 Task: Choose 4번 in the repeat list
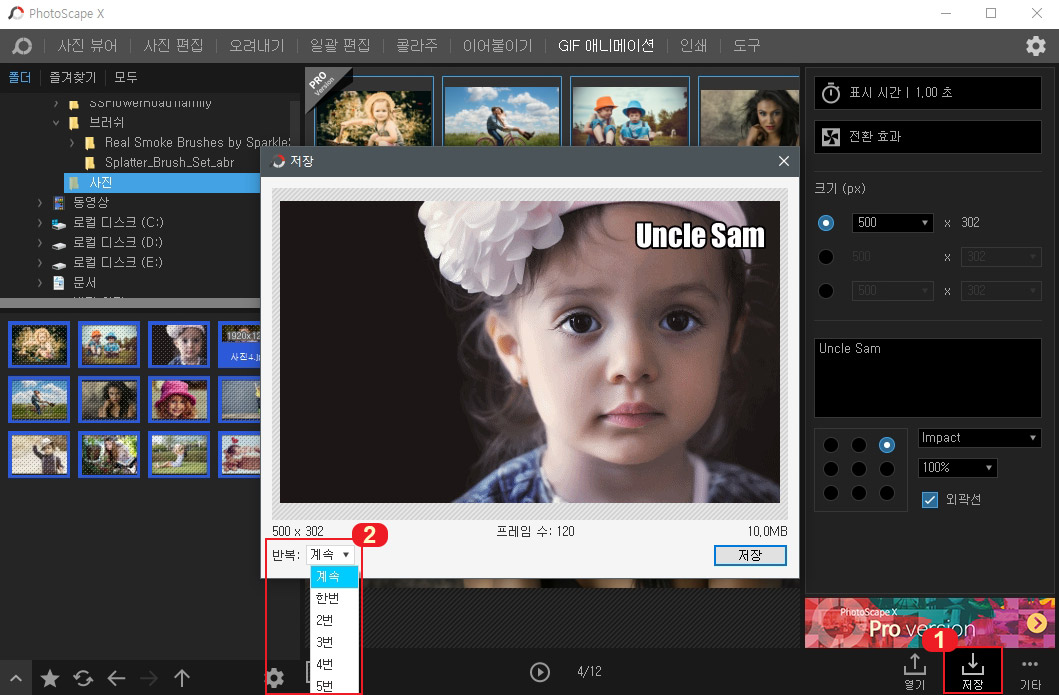tap(334, 665)
